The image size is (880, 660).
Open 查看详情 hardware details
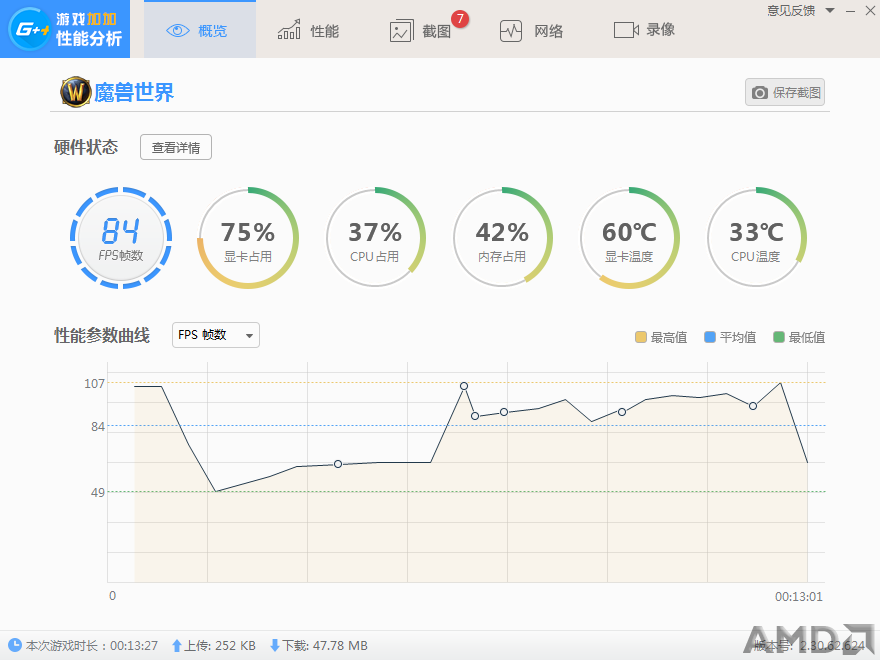(176, 147)
